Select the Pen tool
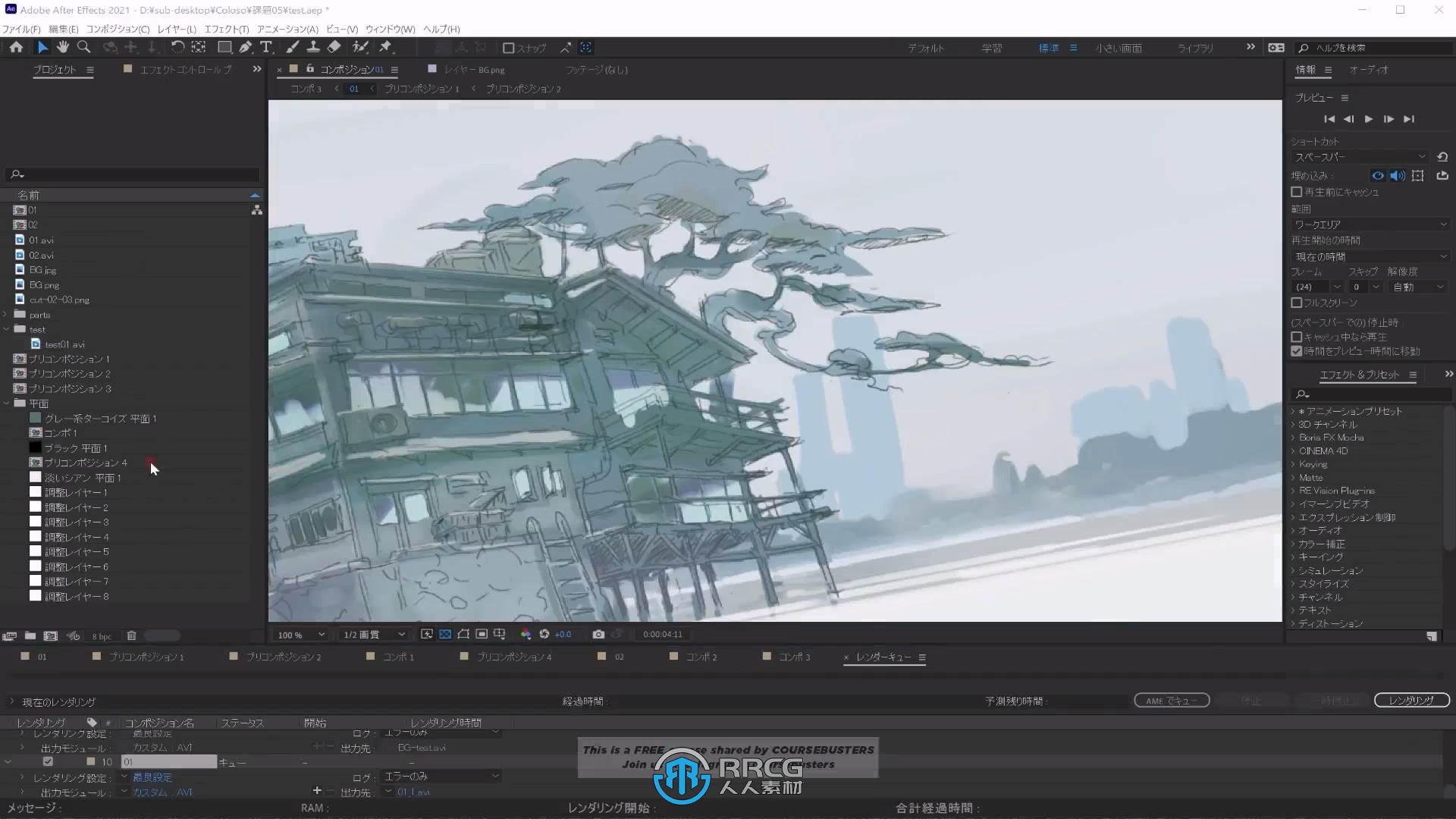Image resolution: width=1456 pixels, height=819 pixels. [x=245, y=47]
